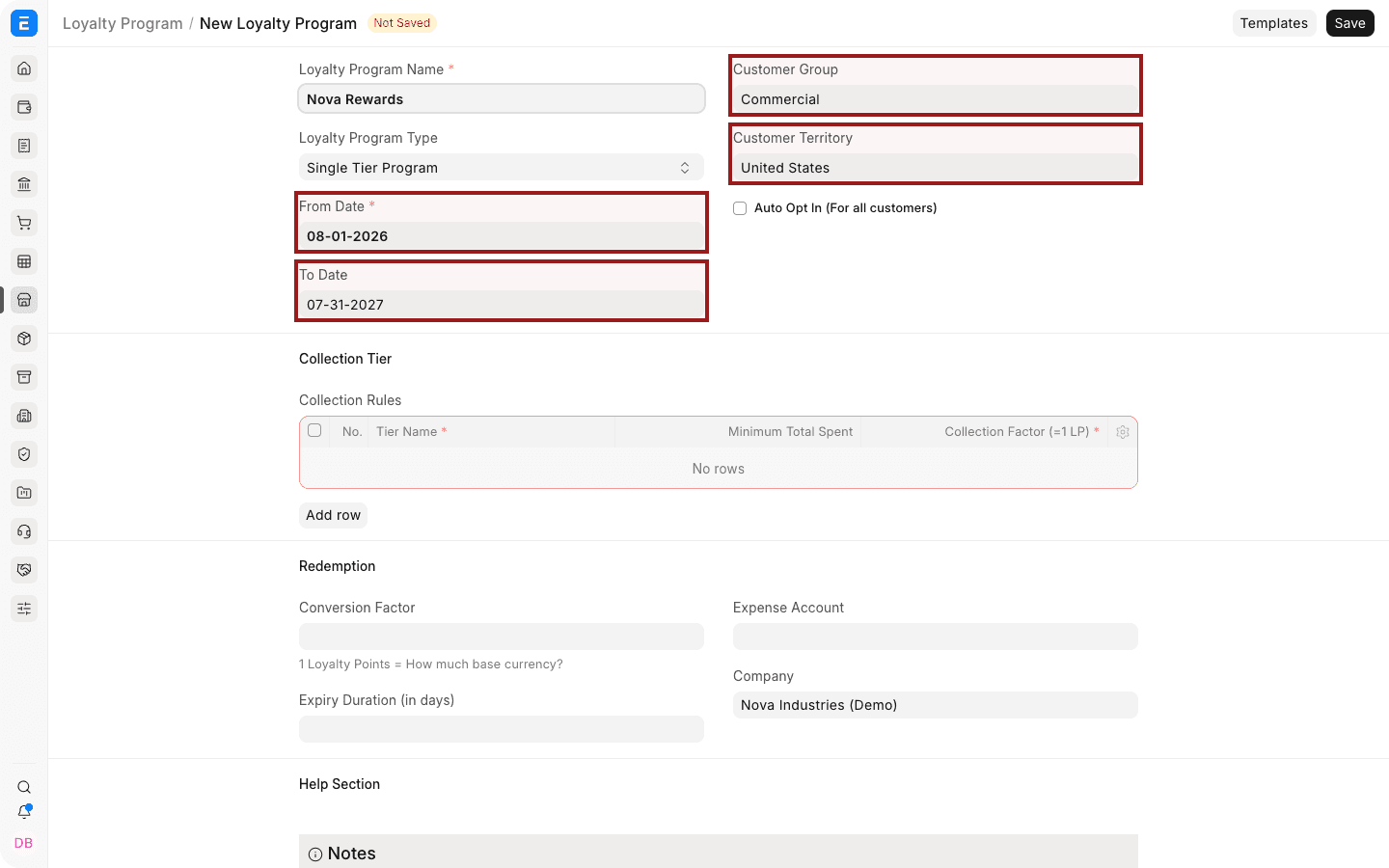Open the package box sidebar icon
Screen dimensions: 1389x868
point(24,339)
